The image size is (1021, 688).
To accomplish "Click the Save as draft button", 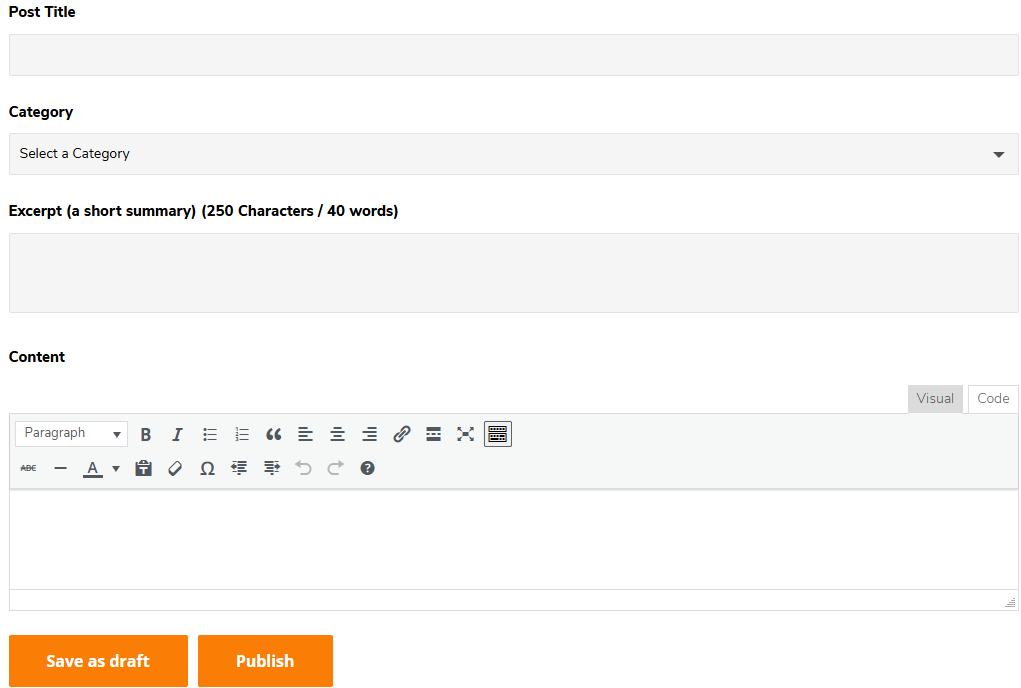I will [x=98, y=661].
